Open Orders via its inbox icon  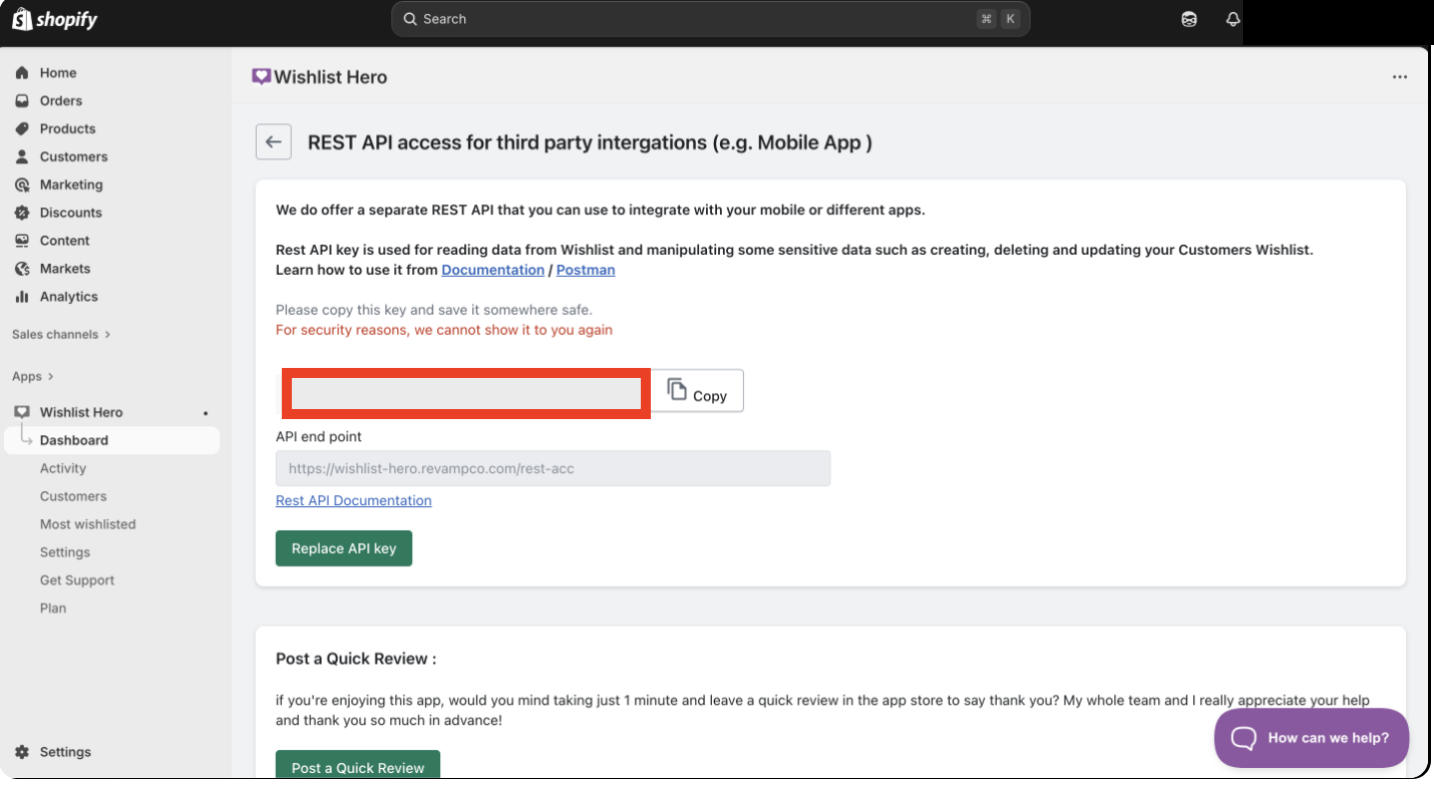tap(22, 101)
